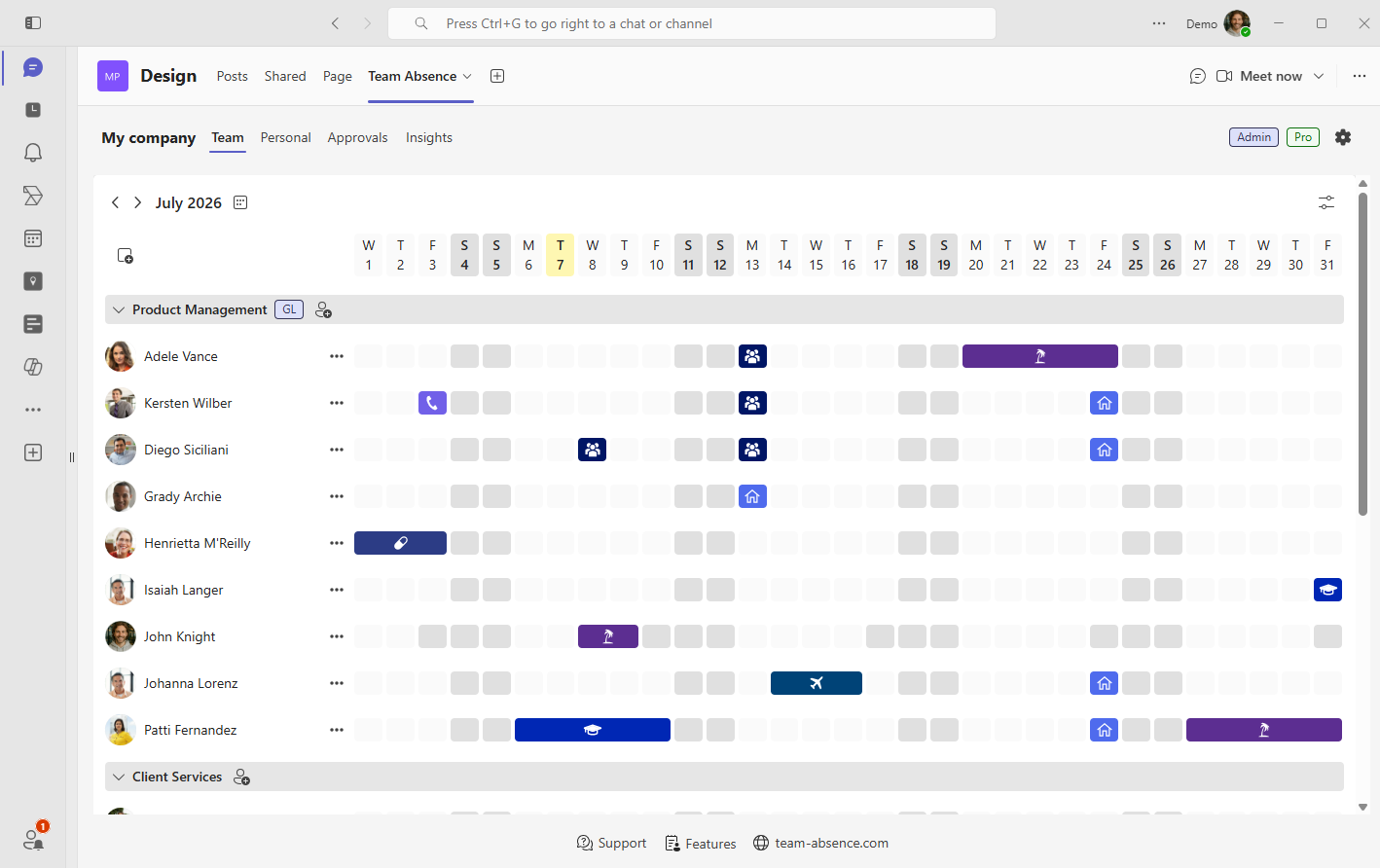
Task: Open Johanna Lorenz's business trip bar
Action: [817, 683]
